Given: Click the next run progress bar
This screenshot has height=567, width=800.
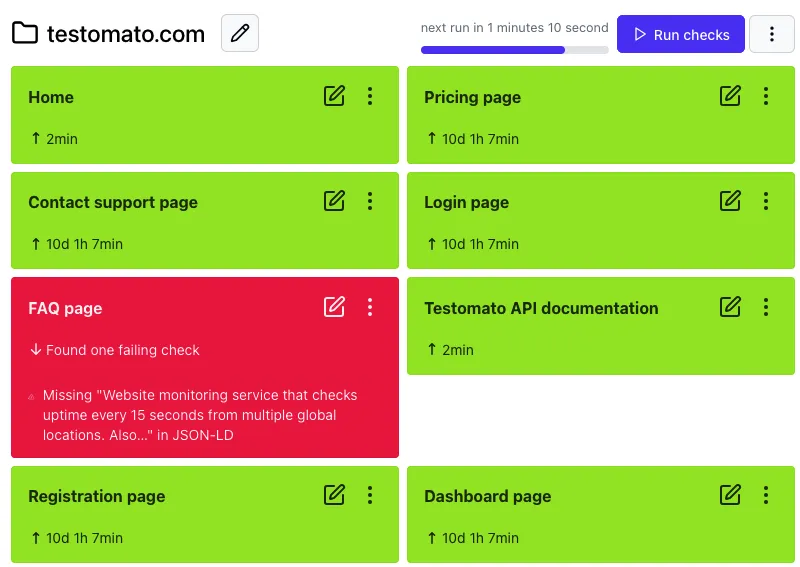Looking at the screenshot, I should coord(514,50).
